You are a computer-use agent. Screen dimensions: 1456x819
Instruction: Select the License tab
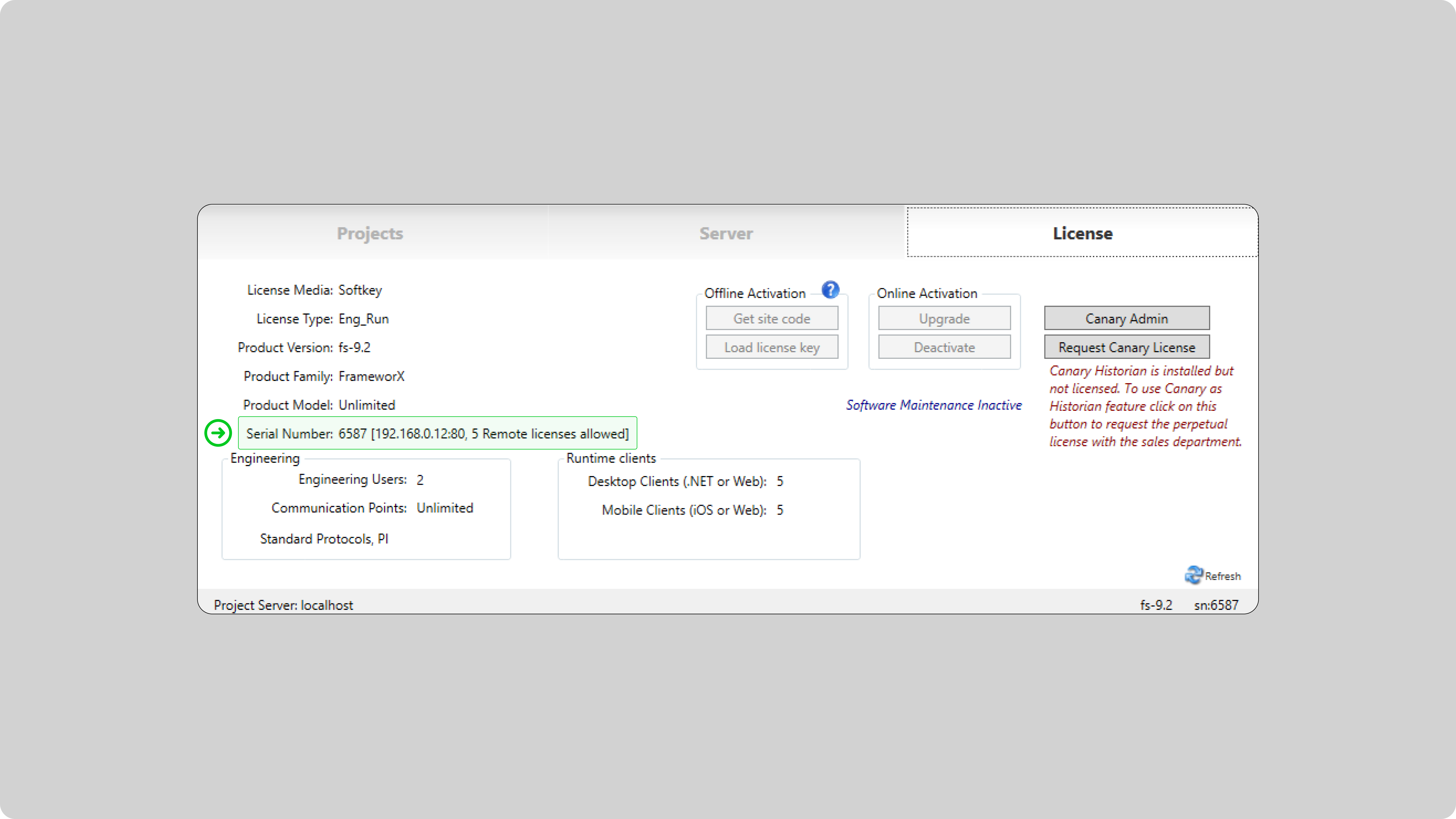(1082, 233)
